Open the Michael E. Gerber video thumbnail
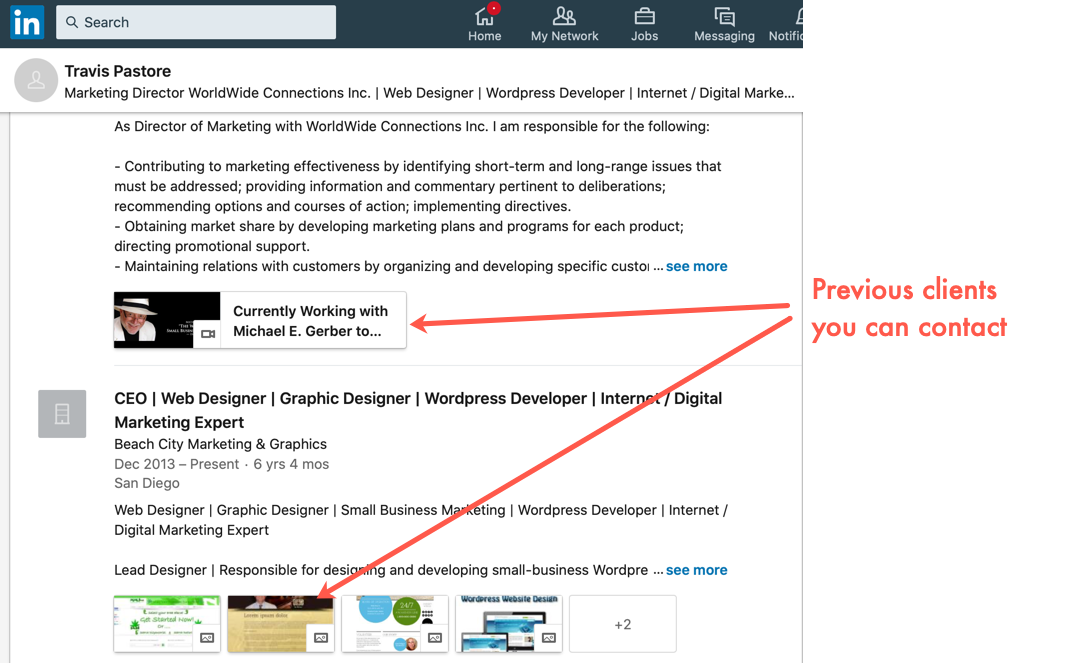This screenshot has width=1076, height=663. [x=167, y=320]
